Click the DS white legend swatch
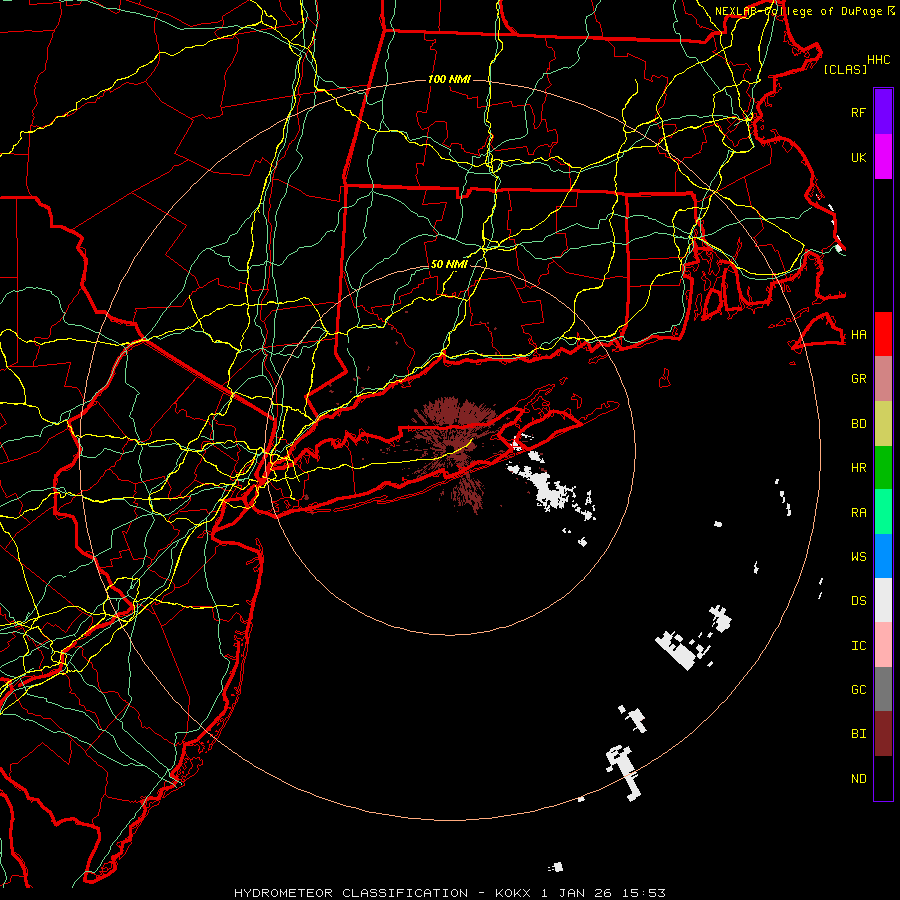The width and height of the screenshot is (900, 900). (x=883, y=600)
